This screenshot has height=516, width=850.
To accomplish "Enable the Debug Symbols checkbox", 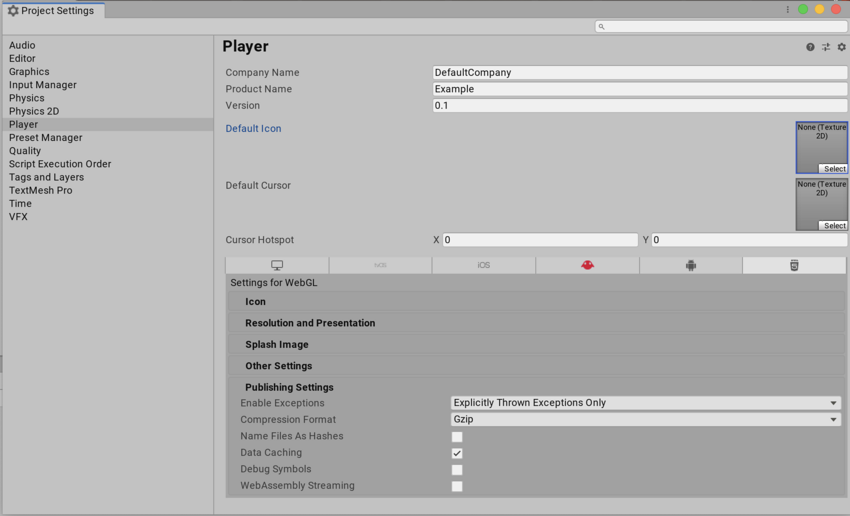I will click(457, 470).
